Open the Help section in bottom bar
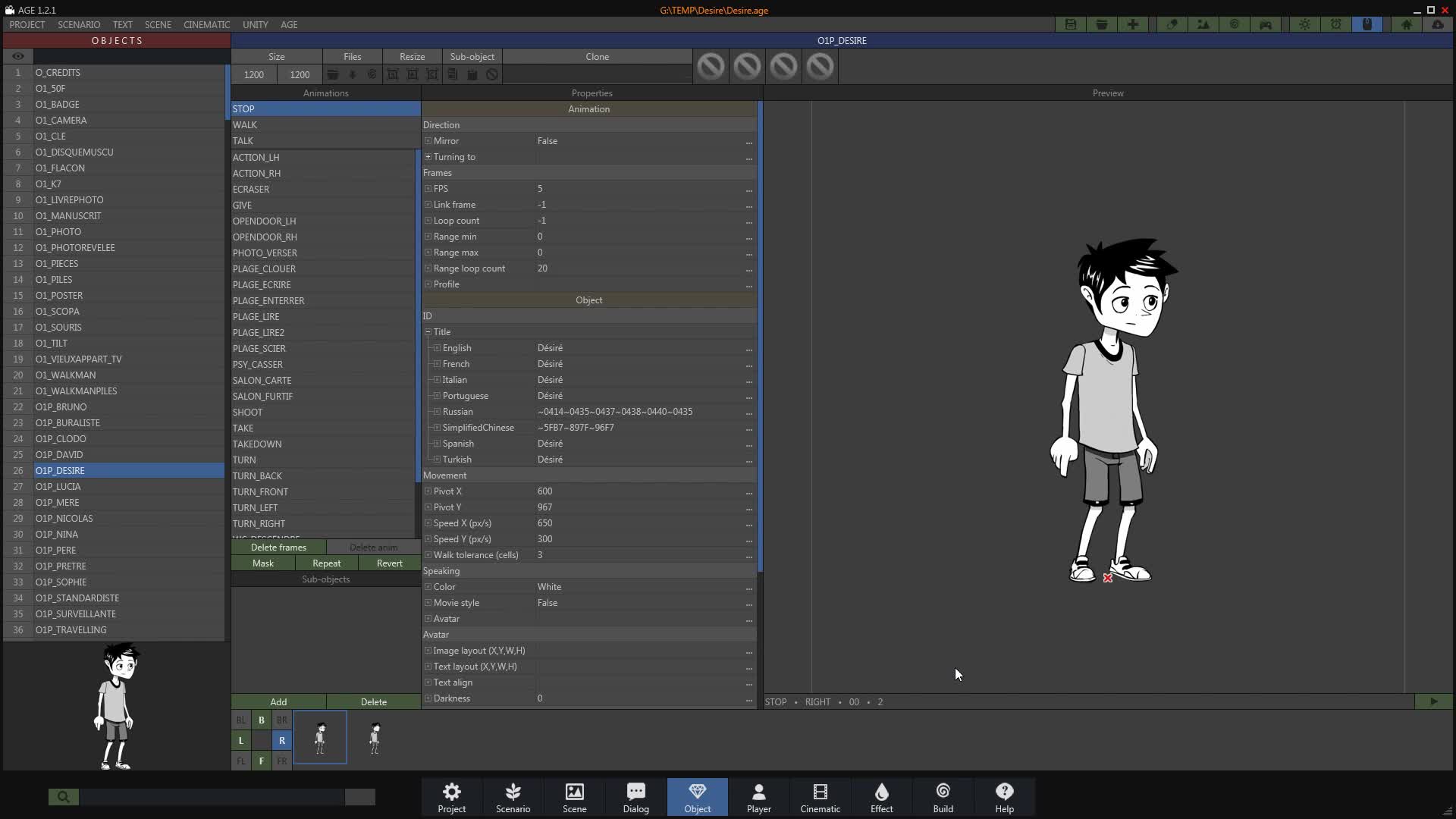The height and width of the screenshot is (819, 1456). pos(1005,797)
